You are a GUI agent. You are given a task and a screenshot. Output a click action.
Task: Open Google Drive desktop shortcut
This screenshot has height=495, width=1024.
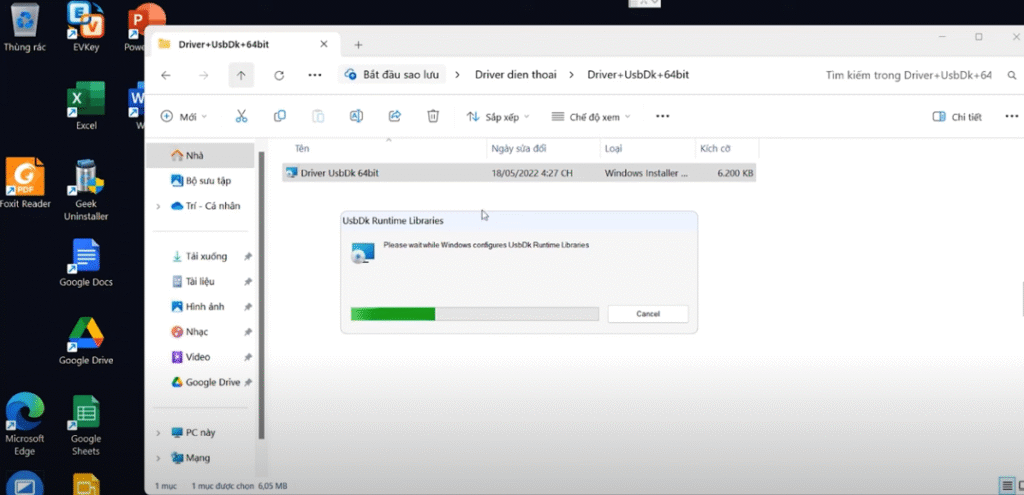tap(86, 341)
